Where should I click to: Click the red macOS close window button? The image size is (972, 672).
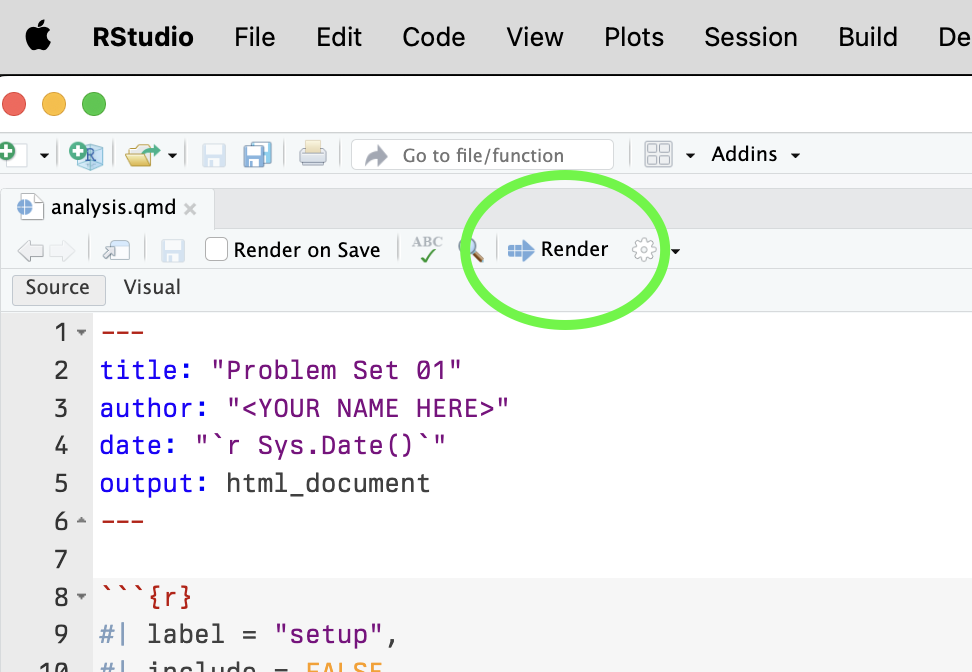(14, 104)
